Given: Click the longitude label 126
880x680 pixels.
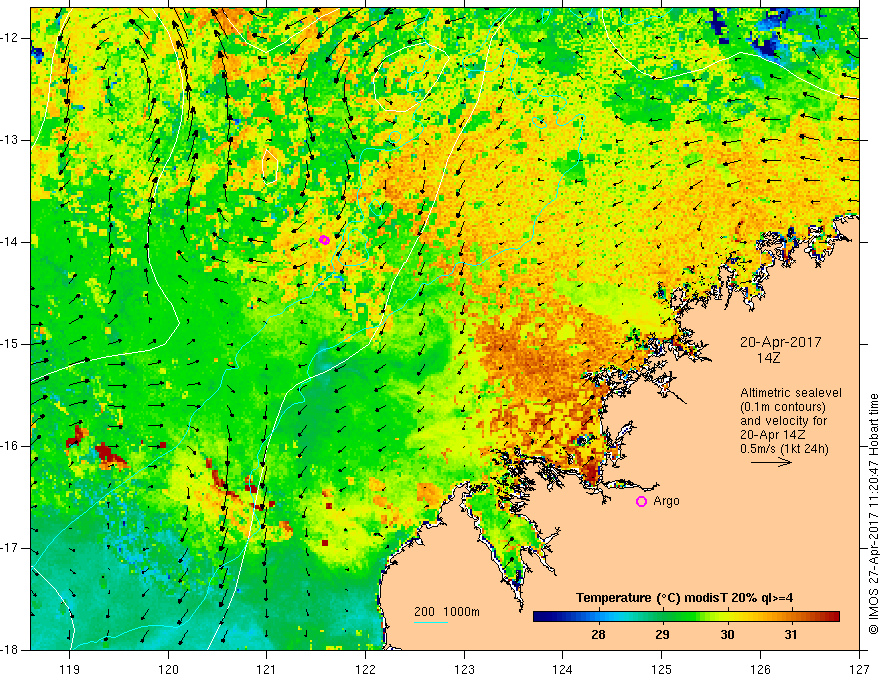Looking at the screenshot, I should click(760, 669).
